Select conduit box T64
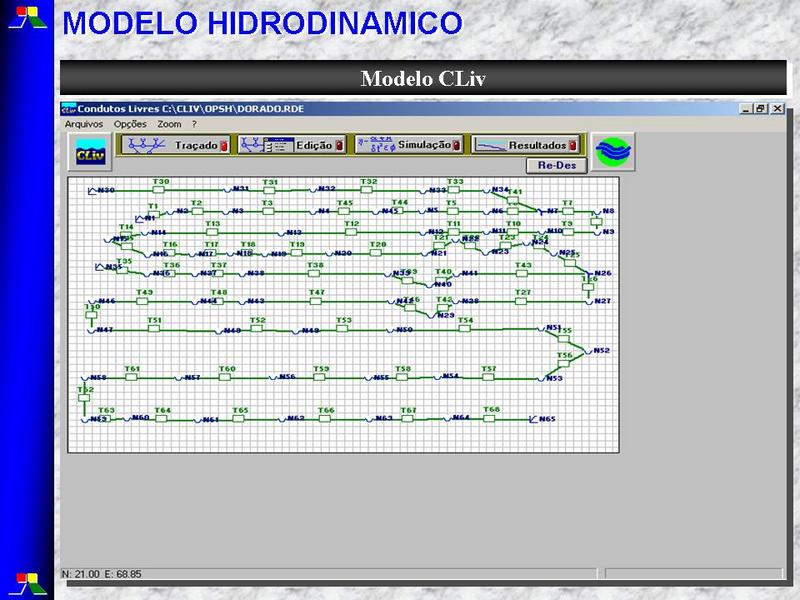Image resolution: width=800 pixels, height=600 pixels. coord(161,418)
